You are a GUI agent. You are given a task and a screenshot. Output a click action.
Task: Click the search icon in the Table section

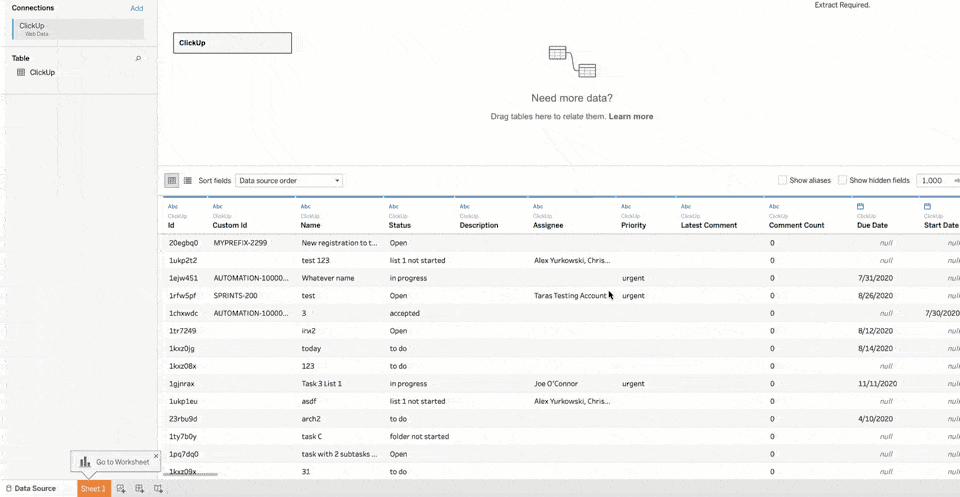click(x=138, y=59)
